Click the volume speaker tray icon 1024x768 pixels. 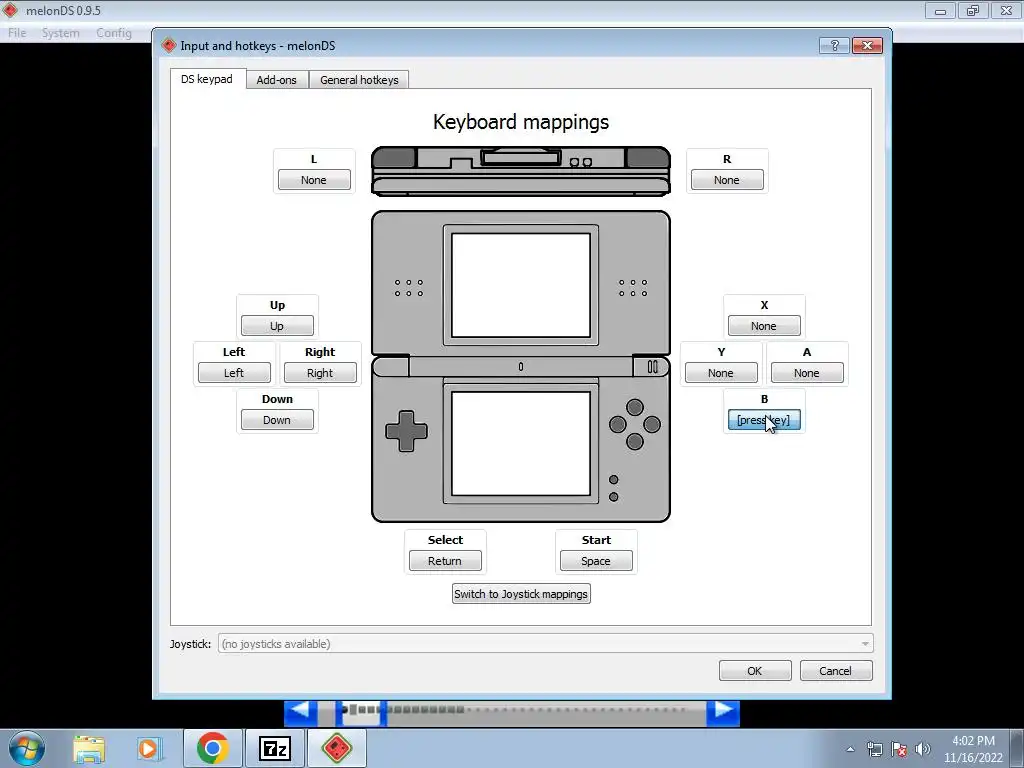(x=922, y=749)
